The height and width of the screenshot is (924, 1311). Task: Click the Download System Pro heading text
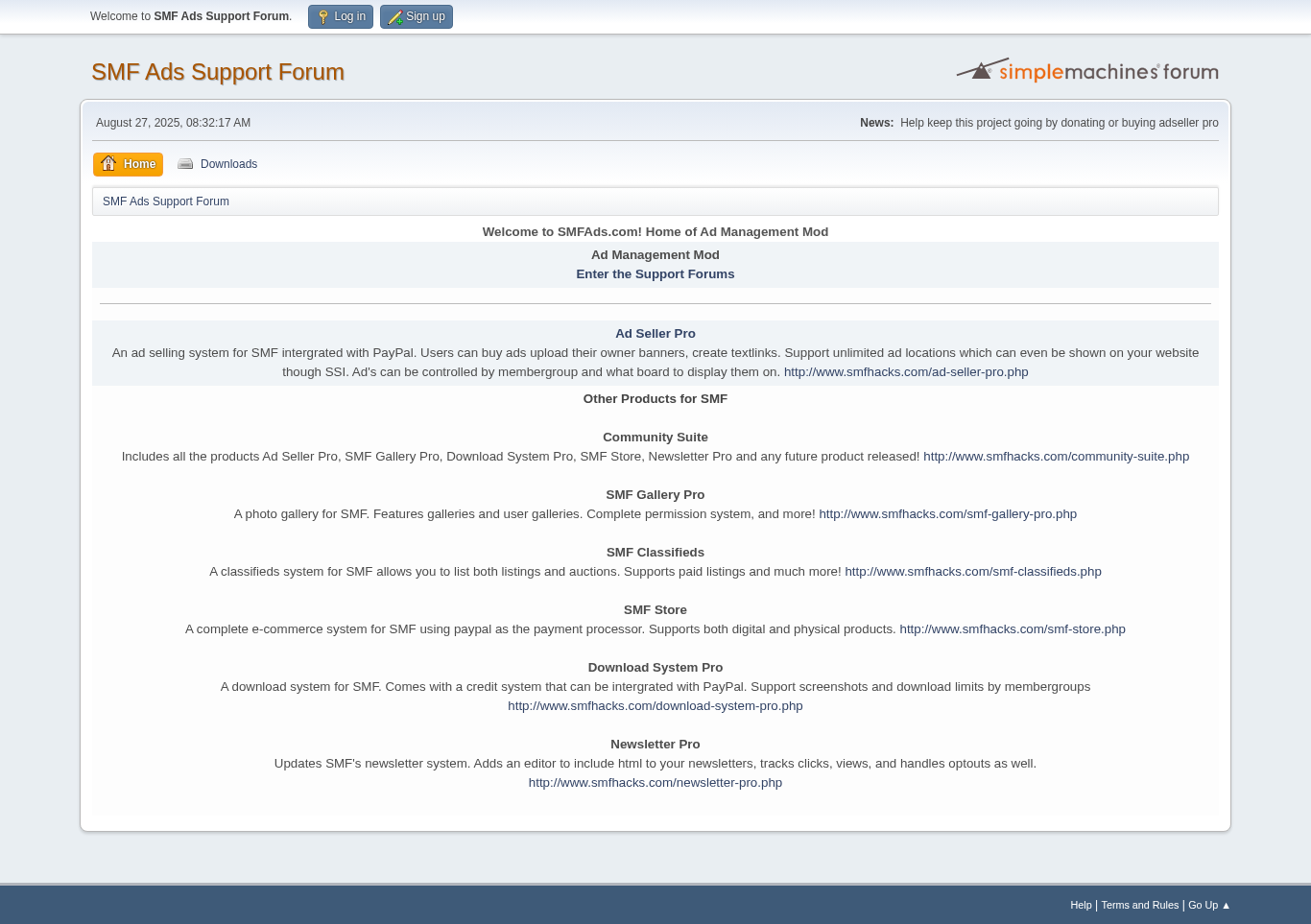coord(655,668)
